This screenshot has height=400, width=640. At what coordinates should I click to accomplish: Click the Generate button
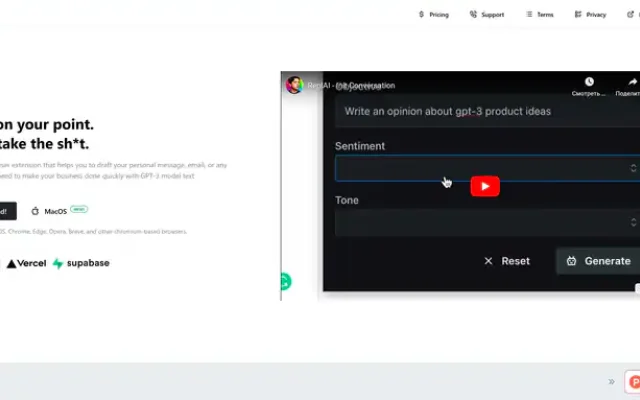[x=598, y=261]
